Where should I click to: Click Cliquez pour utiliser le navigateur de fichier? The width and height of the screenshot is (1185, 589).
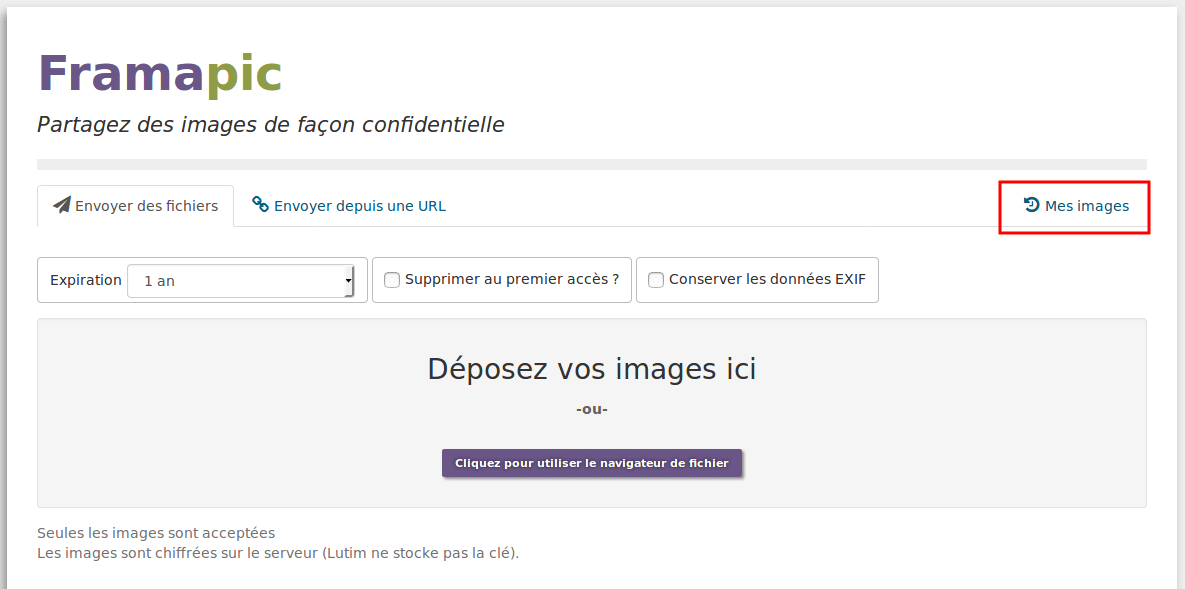pos(592,463)
